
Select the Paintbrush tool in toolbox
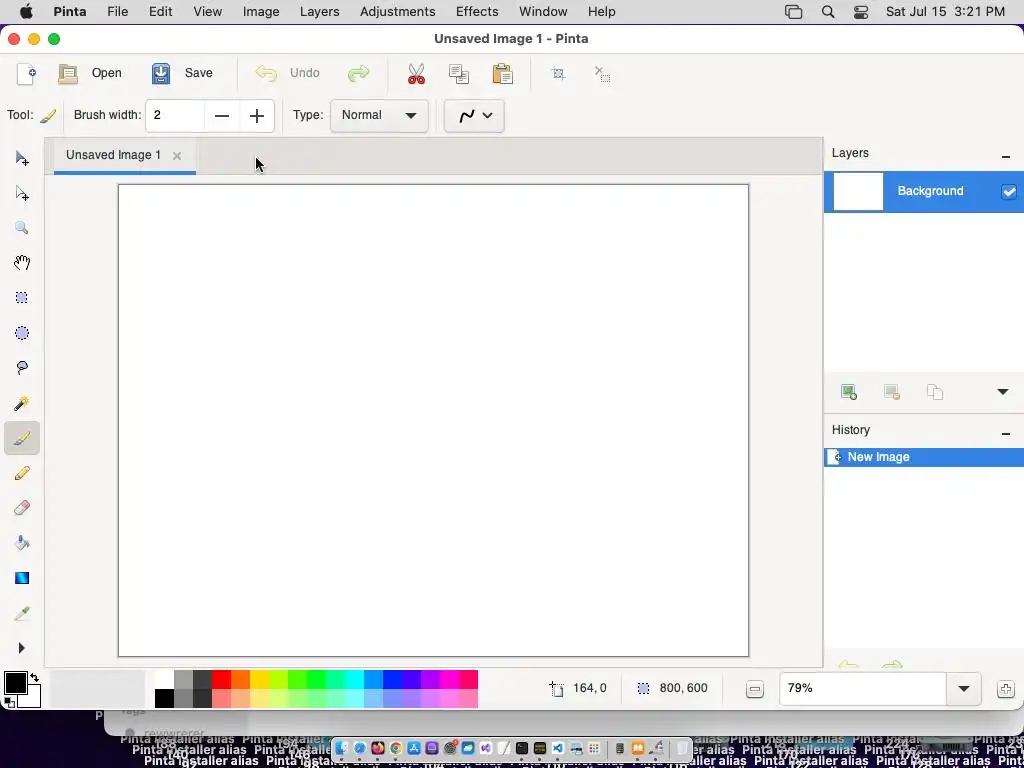coord(22,438)
